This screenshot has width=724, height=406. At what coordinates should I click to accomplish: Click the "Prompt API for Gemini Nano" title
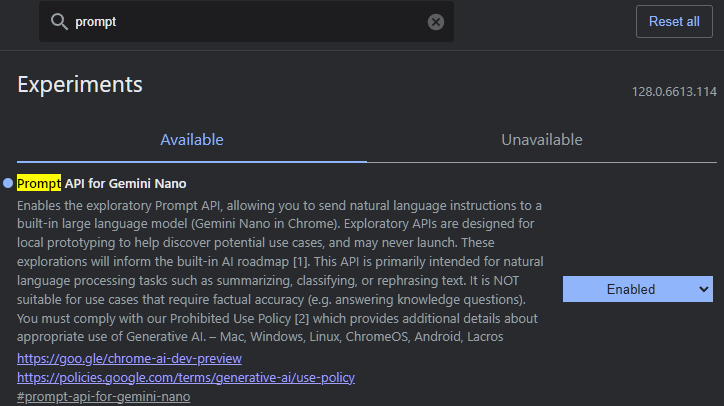(102, 183)
